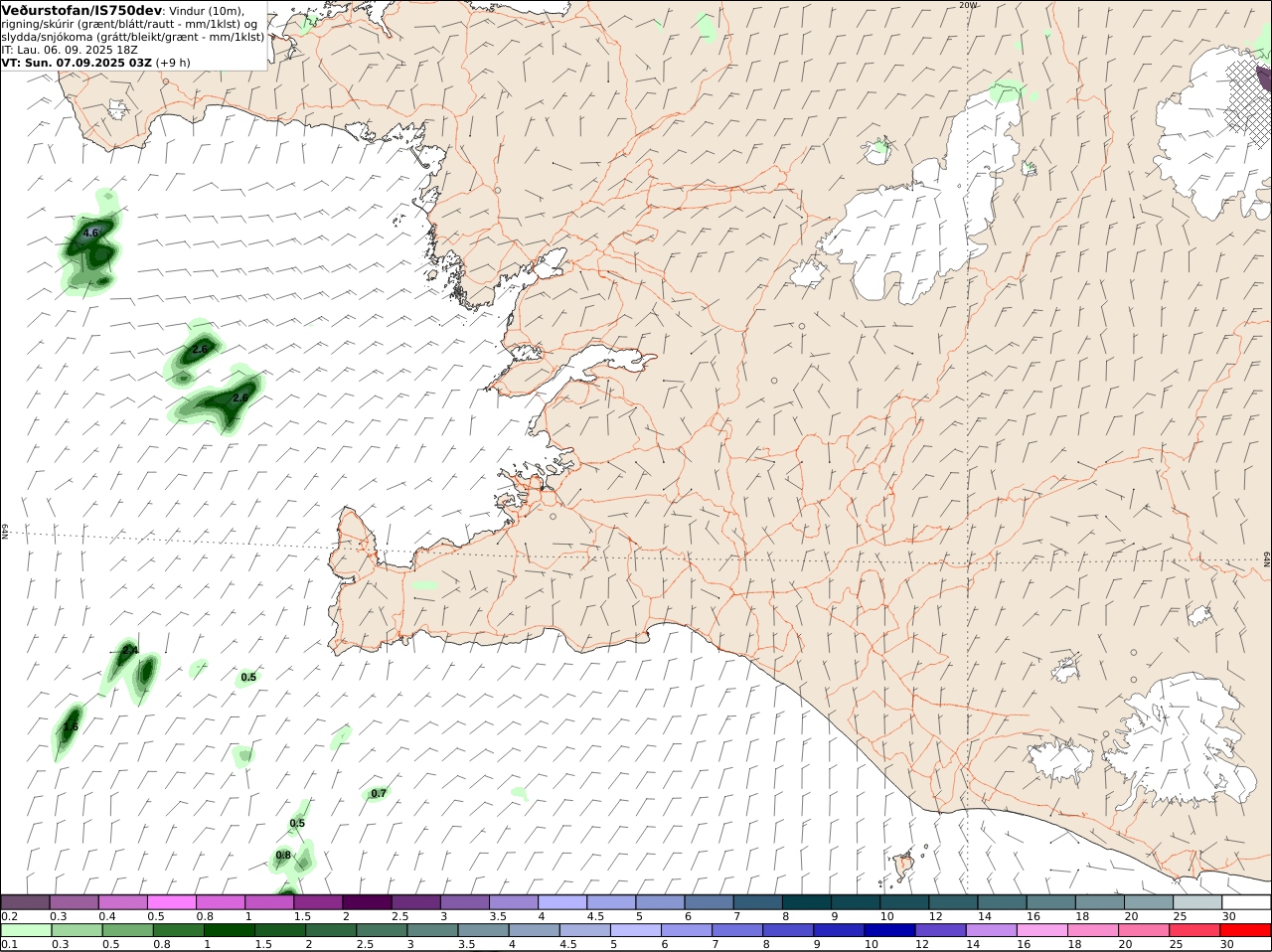The width and height of the screenshot is (1272, 952).
Task: Pick lower scale deep blue swatch between 10 and 12
Action: tap(888, 930)
